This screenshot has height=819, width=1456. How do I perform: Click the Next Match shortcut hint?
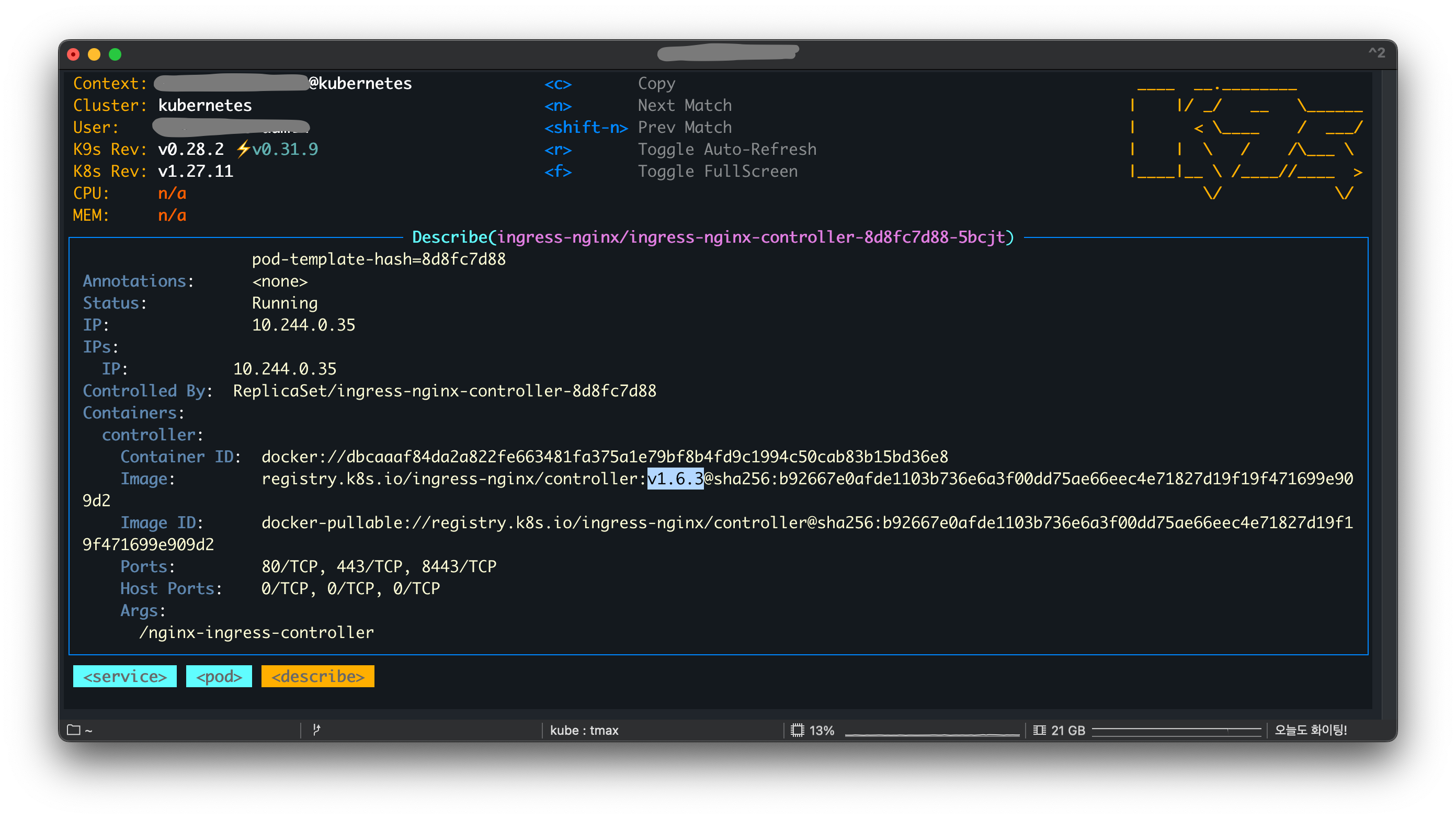coord(685,105)
